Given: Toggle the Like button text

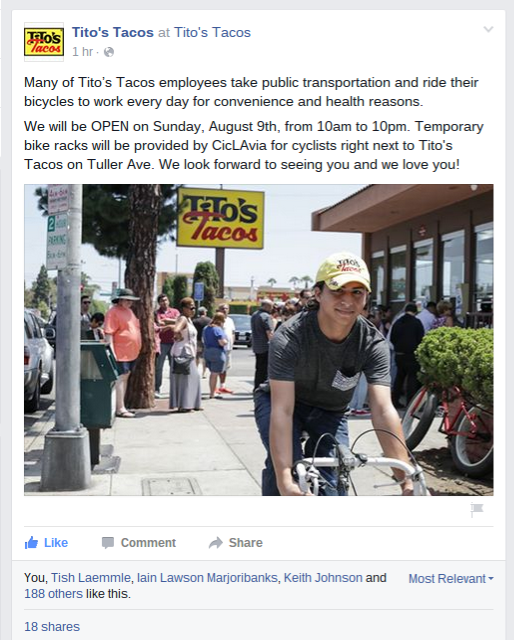Looking at the screenshot, I should tap(56, 542).
